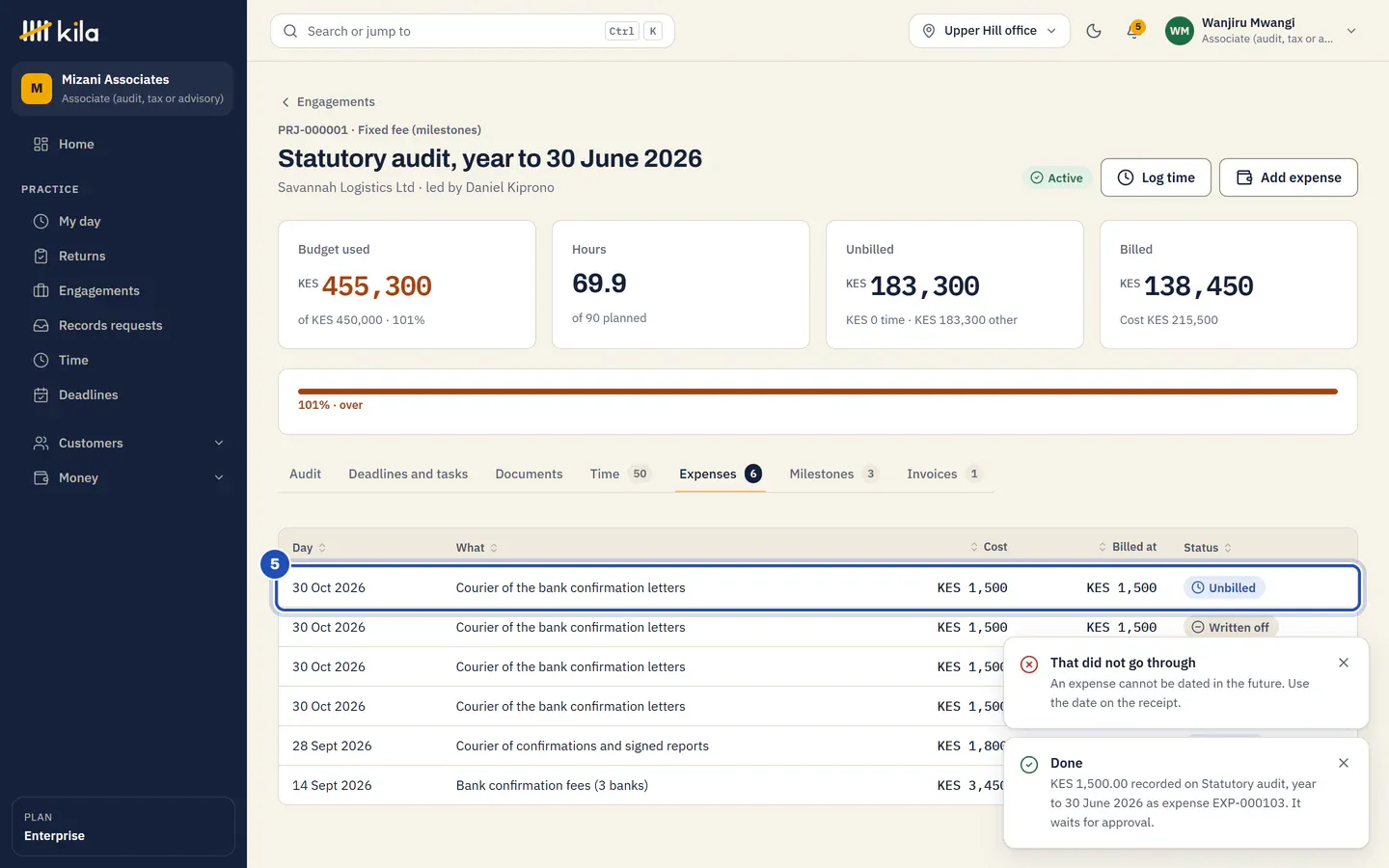Dismiss the 'That did not go through' toast
The width and height of the screenshot is (1389, 868).
point(1344,663)
